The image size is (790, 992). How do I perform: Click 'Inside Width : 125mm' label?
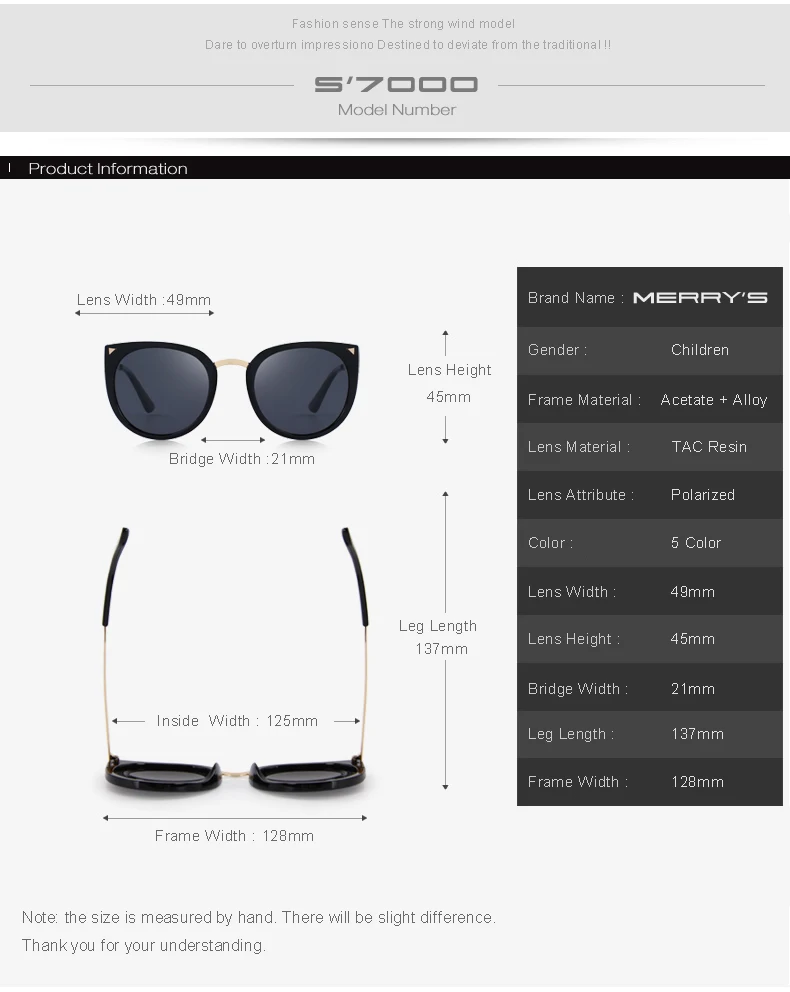237,721
